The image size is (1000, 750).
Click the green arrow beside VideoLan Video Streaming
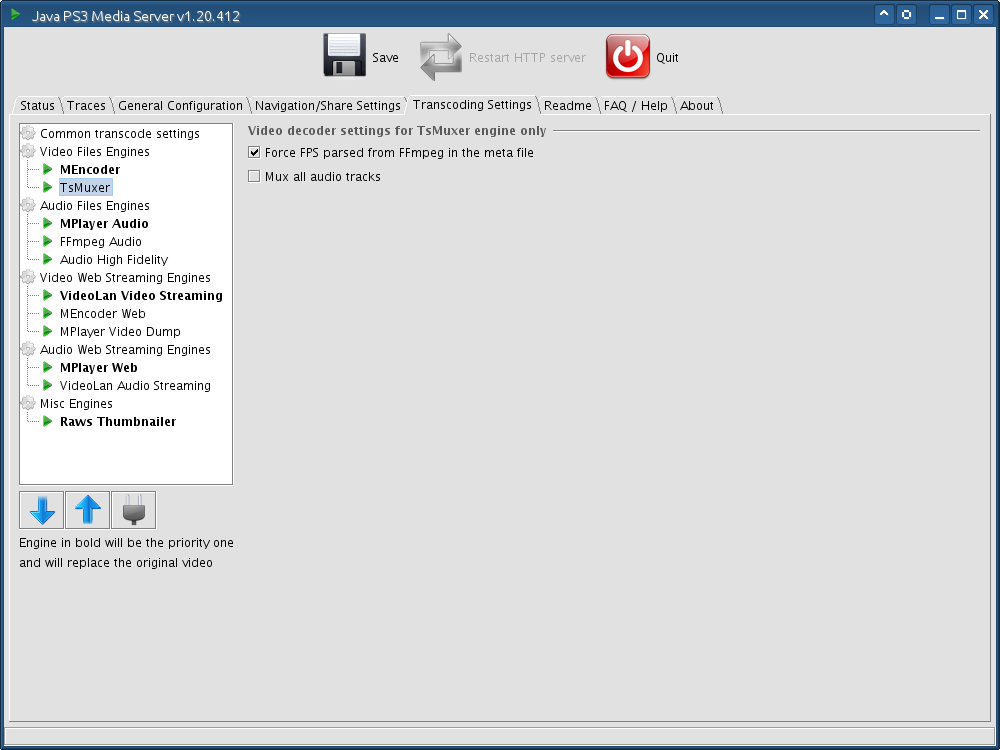(x=48, y=295)
